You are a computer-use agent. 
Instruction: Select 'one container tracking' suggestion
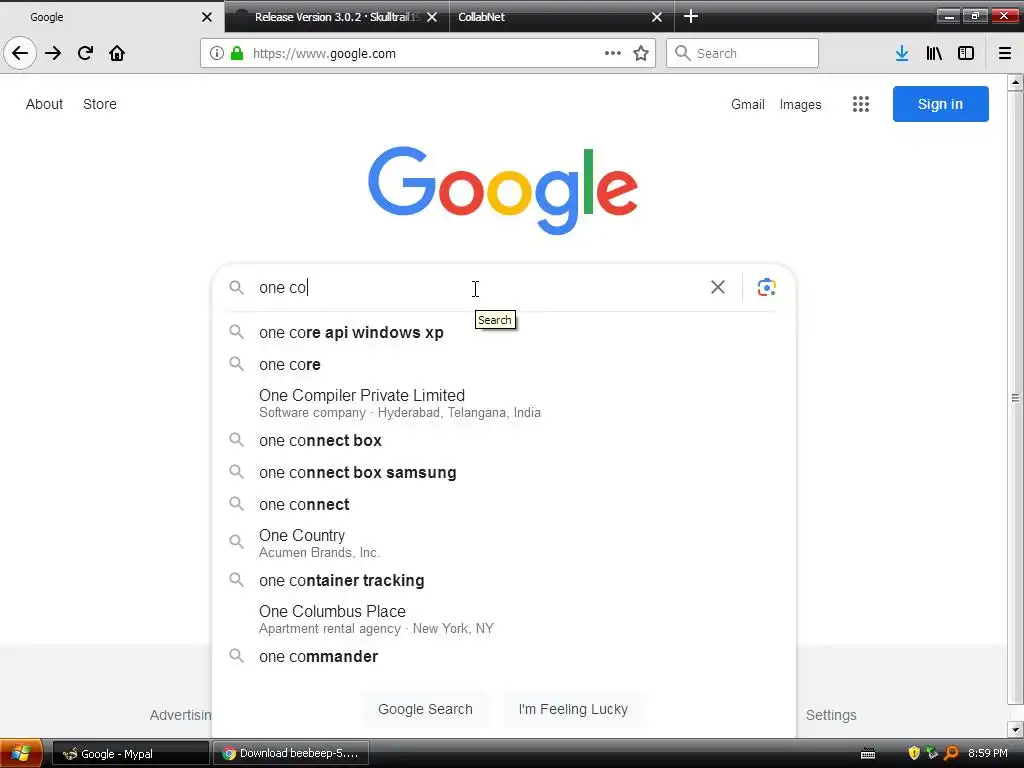click(x=504, y=581)
